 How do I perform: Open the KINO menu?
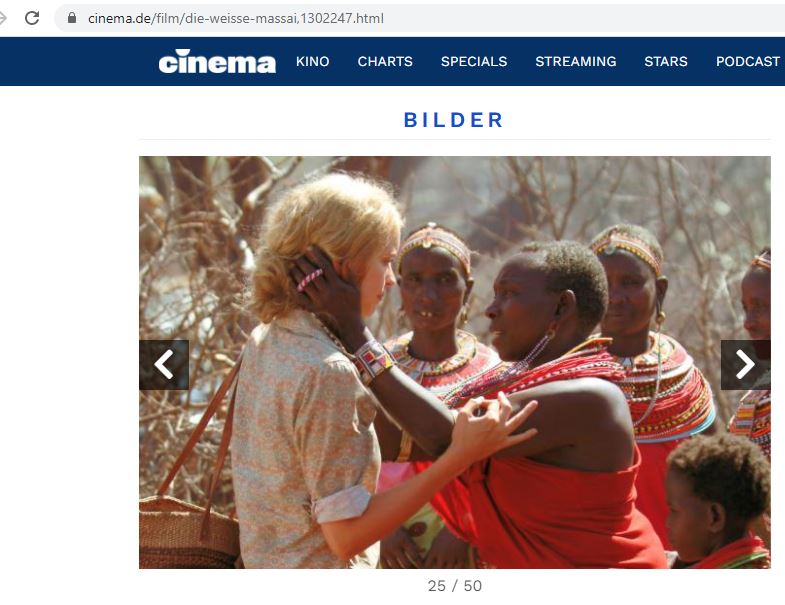click(x=312, y=62)
